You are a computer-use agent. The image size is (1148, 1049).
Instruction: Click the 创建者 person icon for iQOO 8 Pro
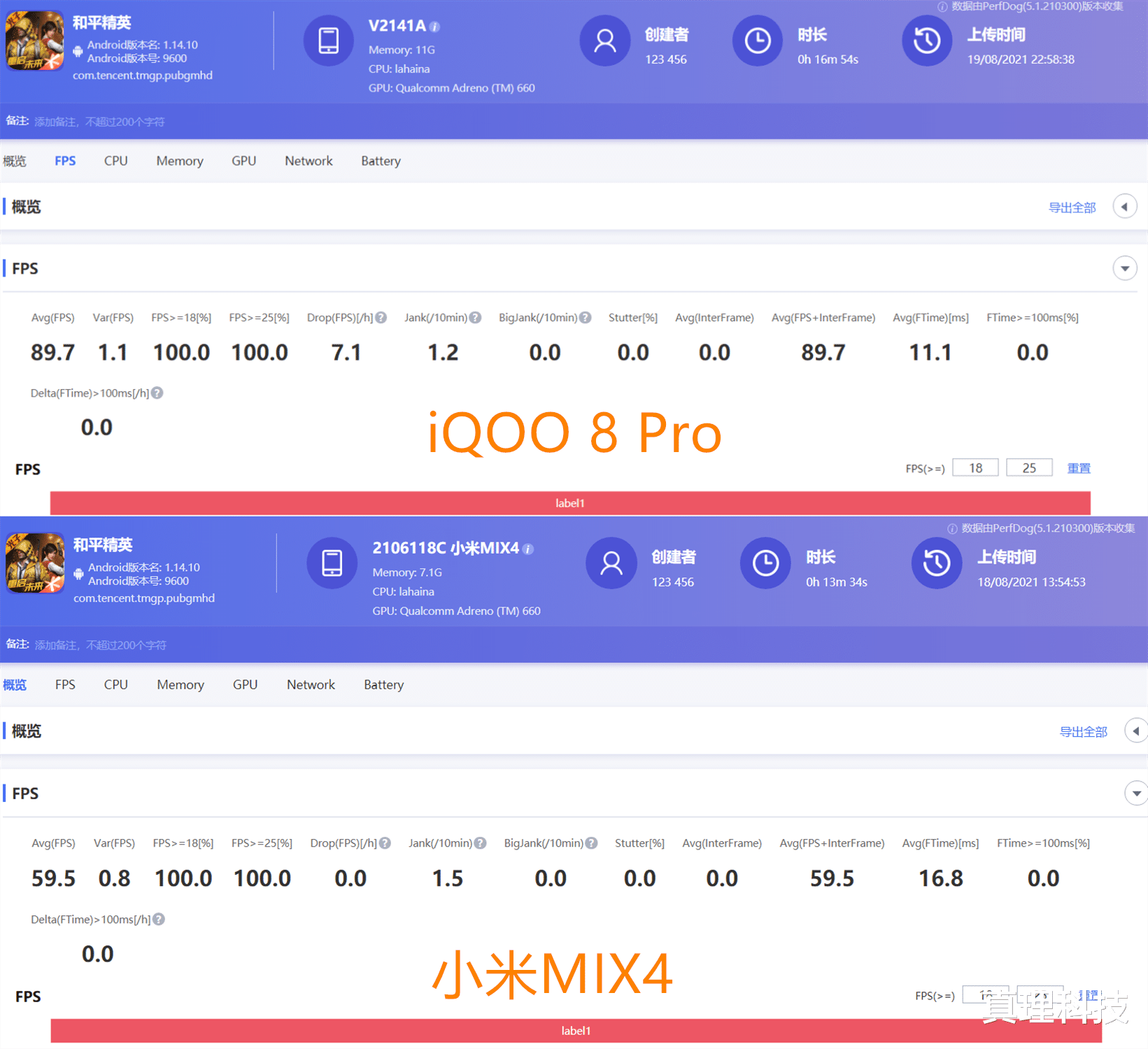tap(604, 41)
